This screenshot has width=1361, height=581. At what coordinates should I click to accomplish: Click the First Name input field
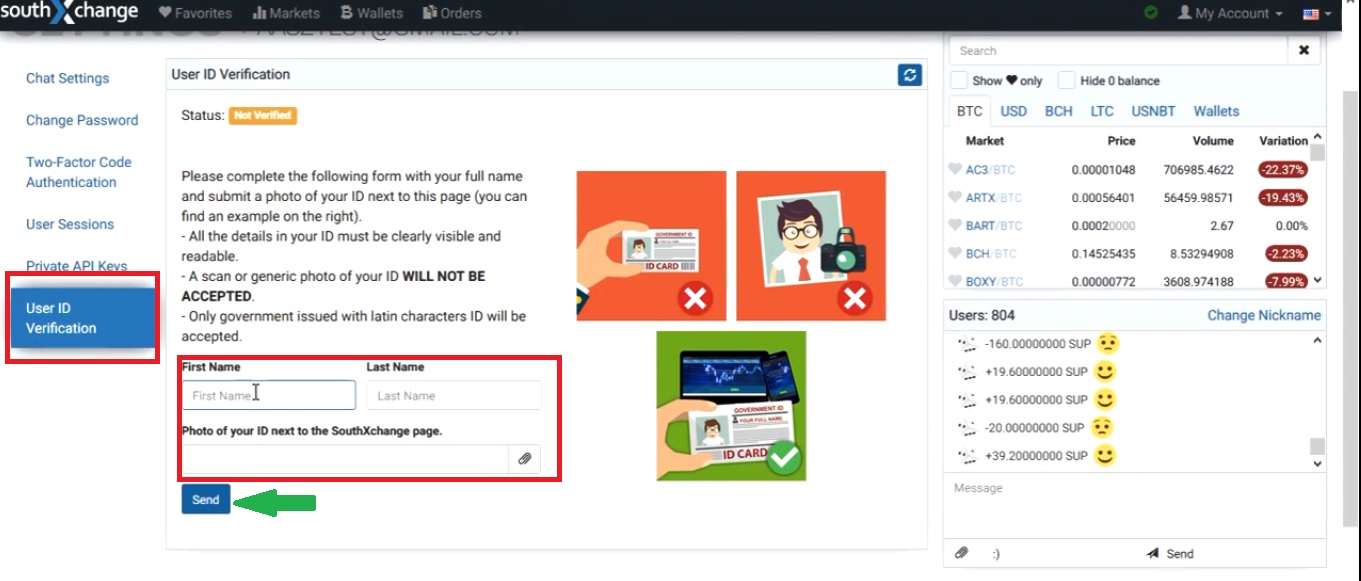click(269, 395)
